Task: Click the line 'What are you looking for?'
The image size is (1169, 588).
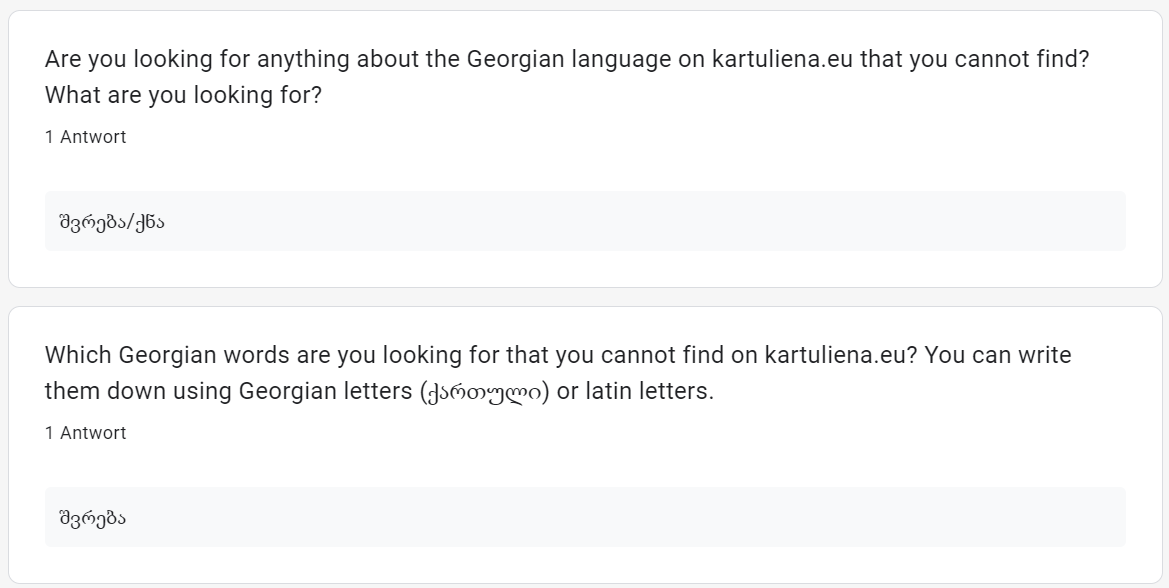Action: coord(183,95)
